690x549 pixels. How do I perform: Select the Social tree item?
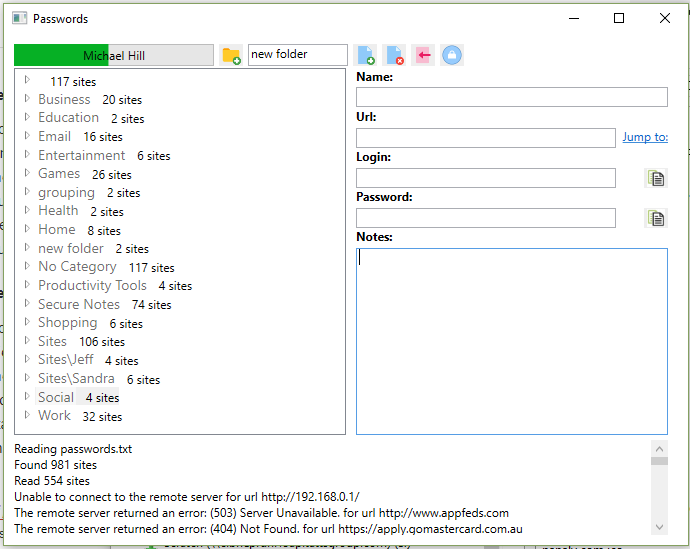click(x=78, y=397)
